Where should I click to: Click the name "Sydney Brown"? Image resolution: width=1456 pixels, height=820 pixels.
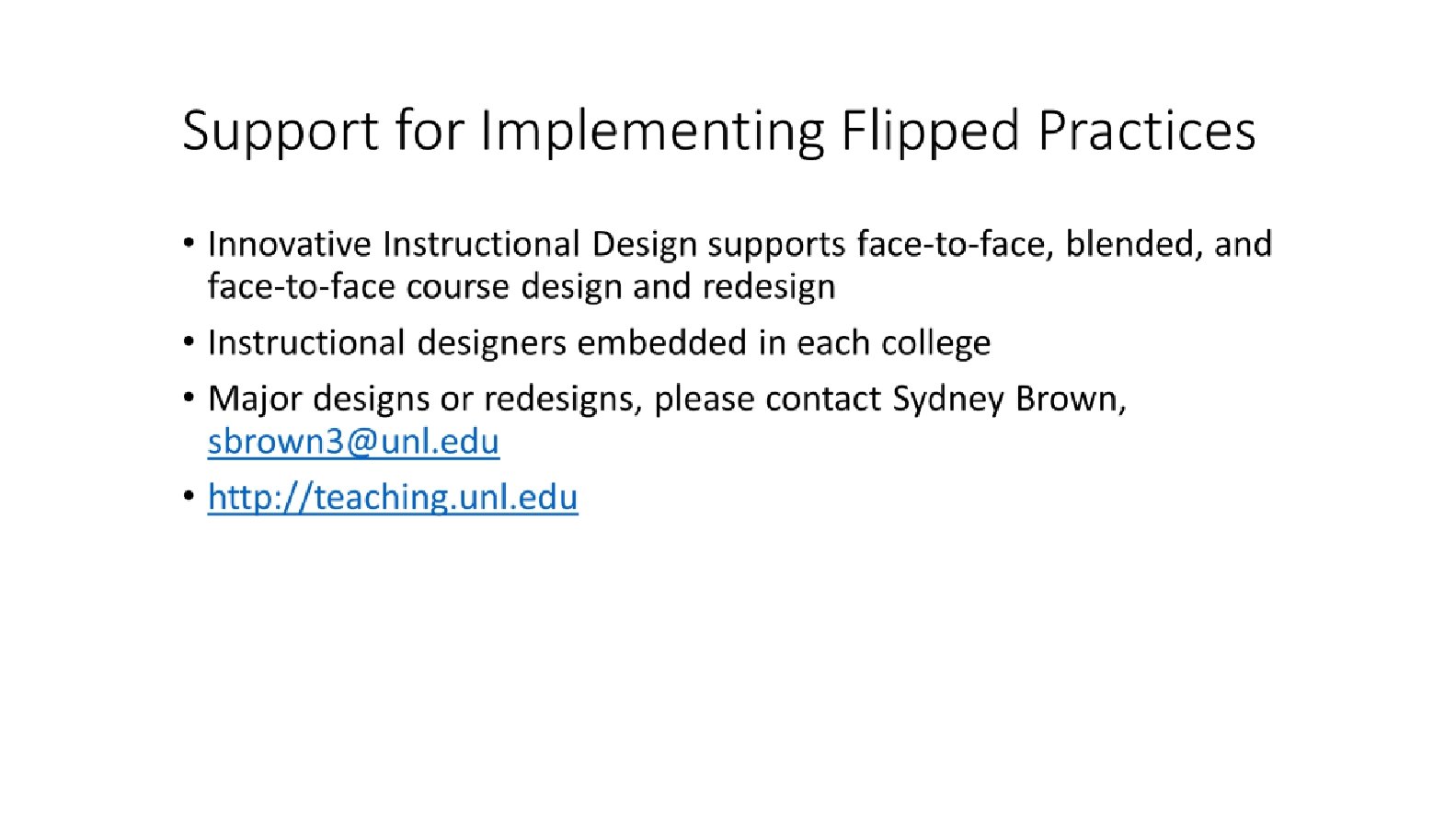click(1005, 399)
